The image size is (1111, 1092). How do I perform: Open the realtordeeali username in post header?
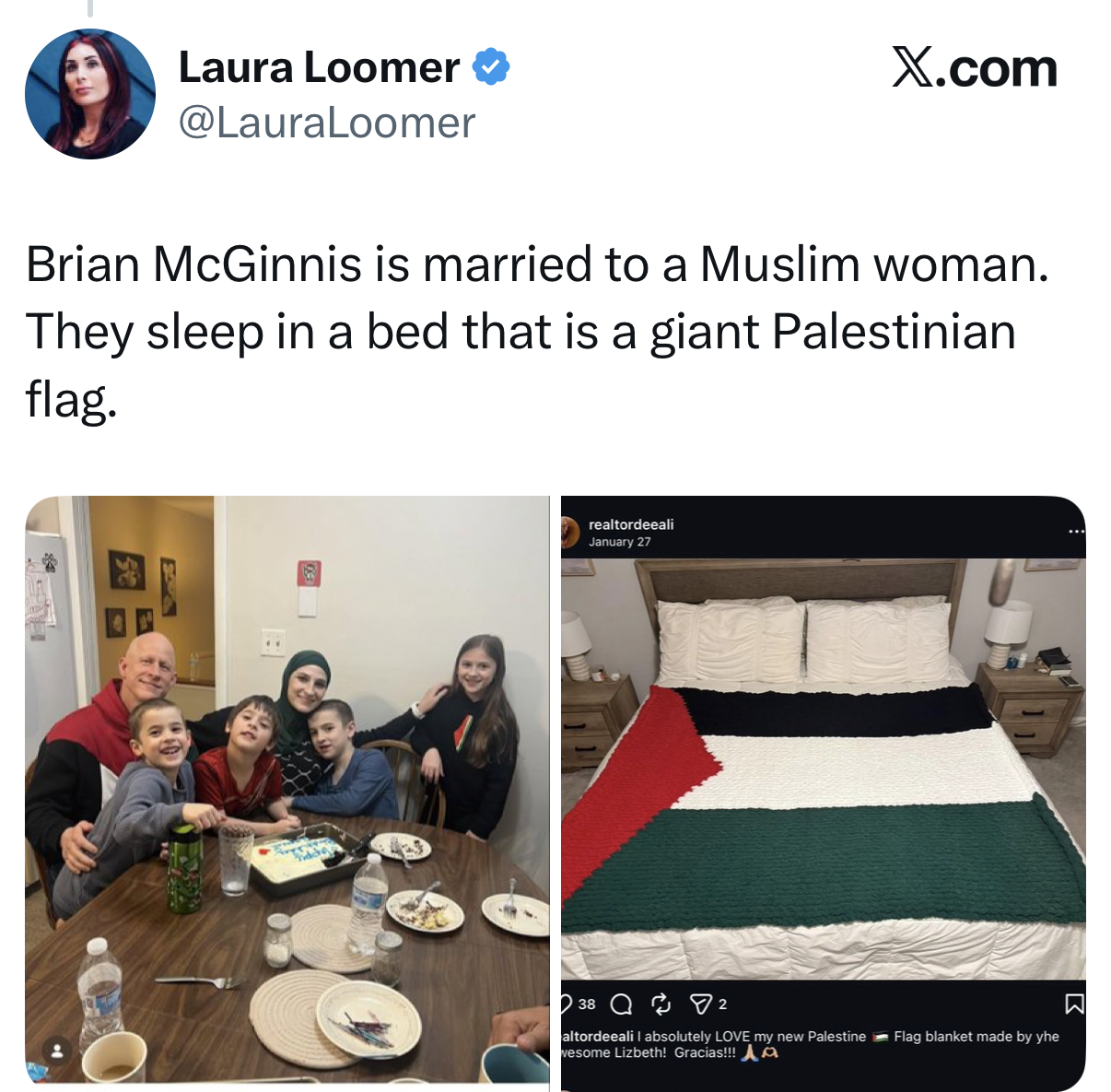[631, 524]
